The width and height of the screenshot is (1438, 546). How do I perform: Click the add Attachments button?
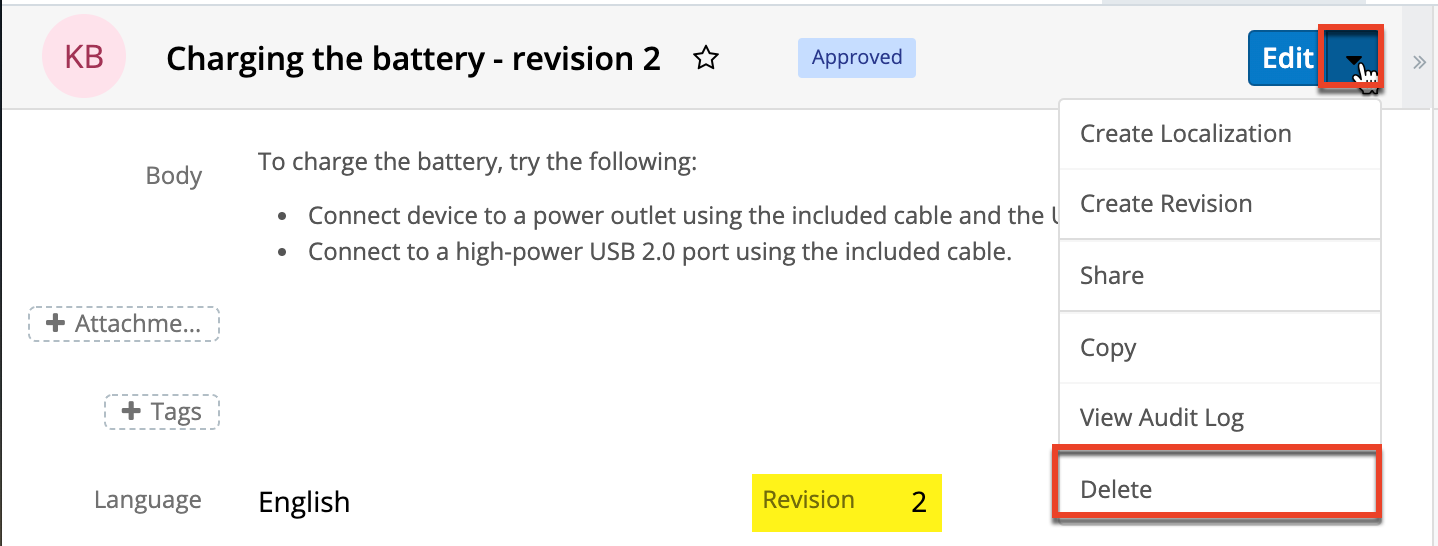(x=124, y=324)
